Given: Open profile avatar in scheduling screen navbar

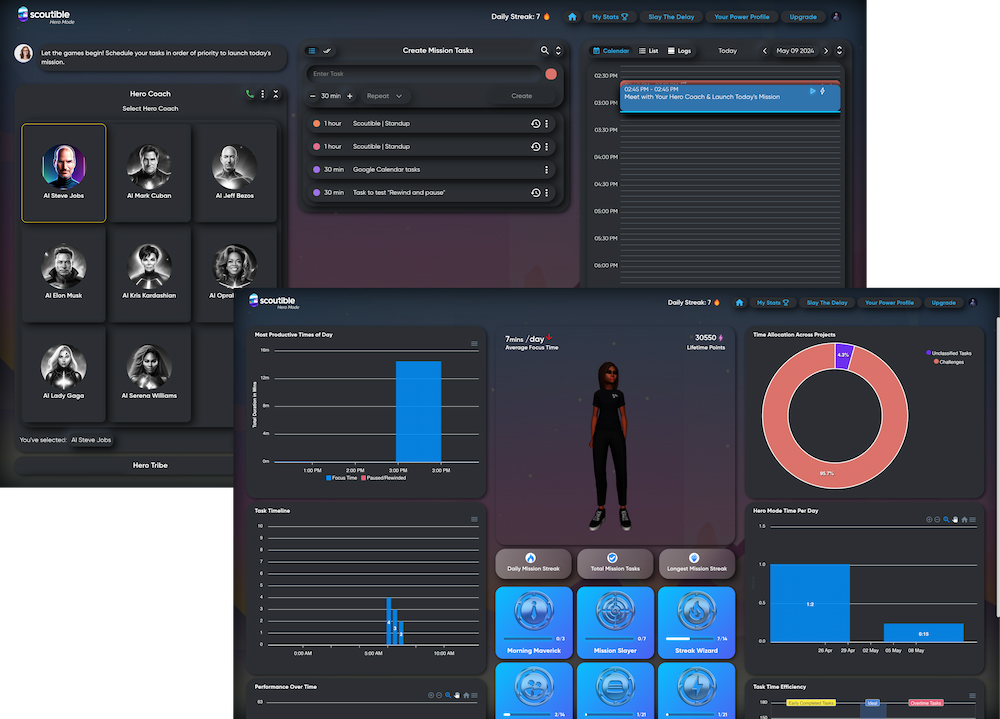Looking at the screenshot, I should pyautogui.click(x=837, y=17).
